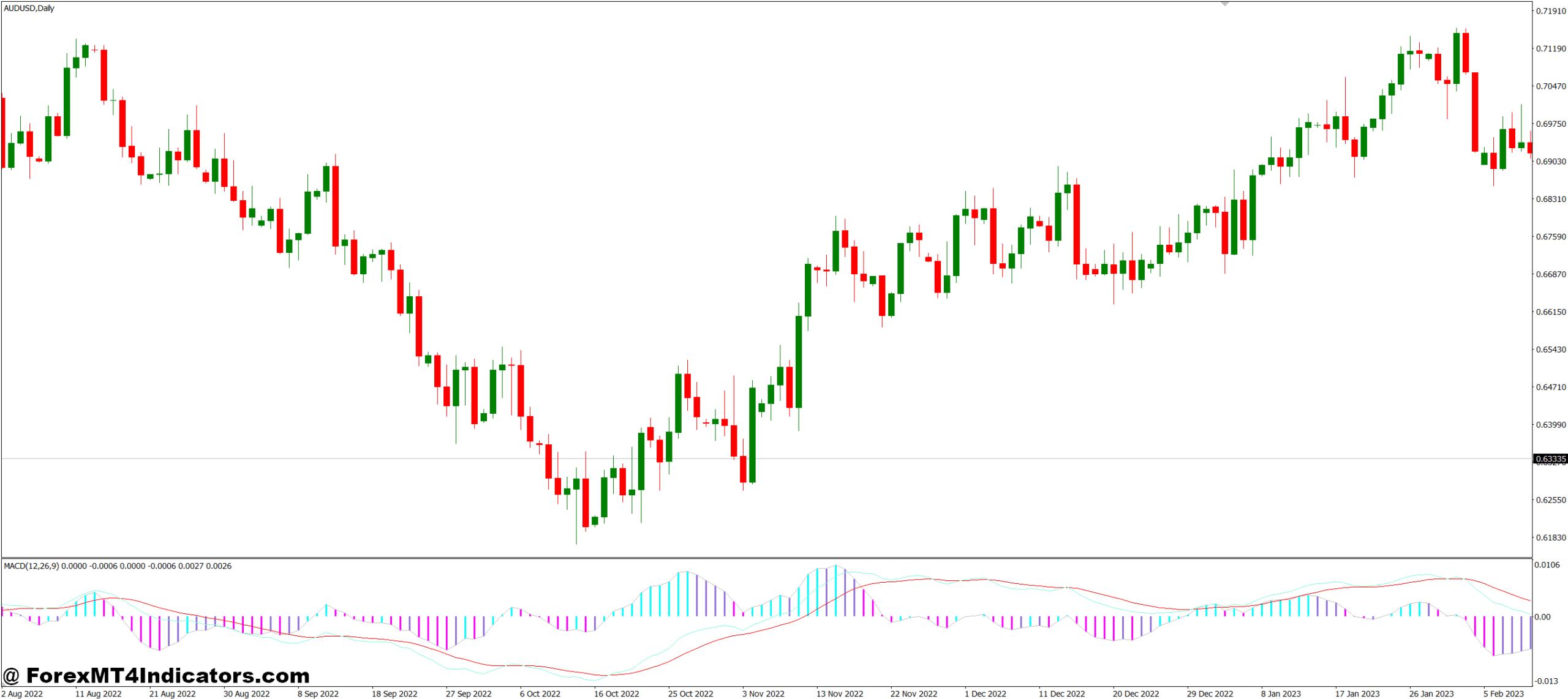Pick the 16 Oct 2022 date label
Screen dimensions: 1568x699
click(x=616, y=693)
